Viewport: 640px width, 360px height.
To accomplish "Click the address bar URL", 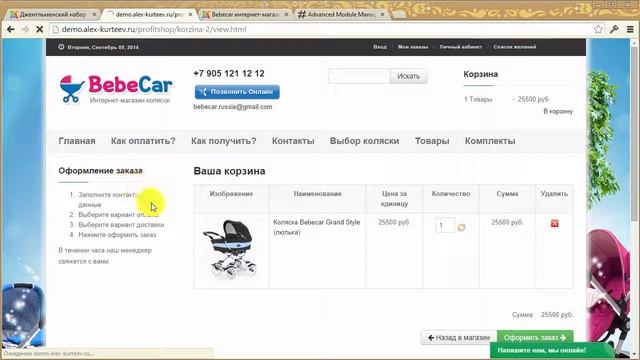I will pyautogui.click(x=154, y=29).
